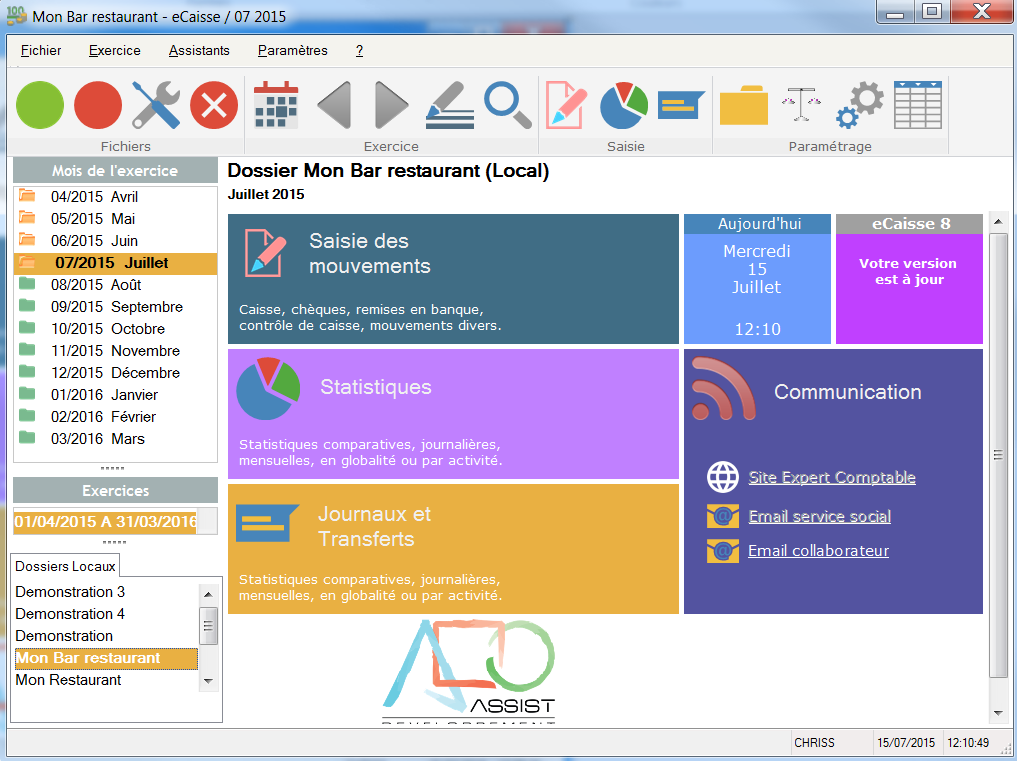Click the green circle toolbar icon
Viewport: 1017px width, 761px height.
click(40, 105)
